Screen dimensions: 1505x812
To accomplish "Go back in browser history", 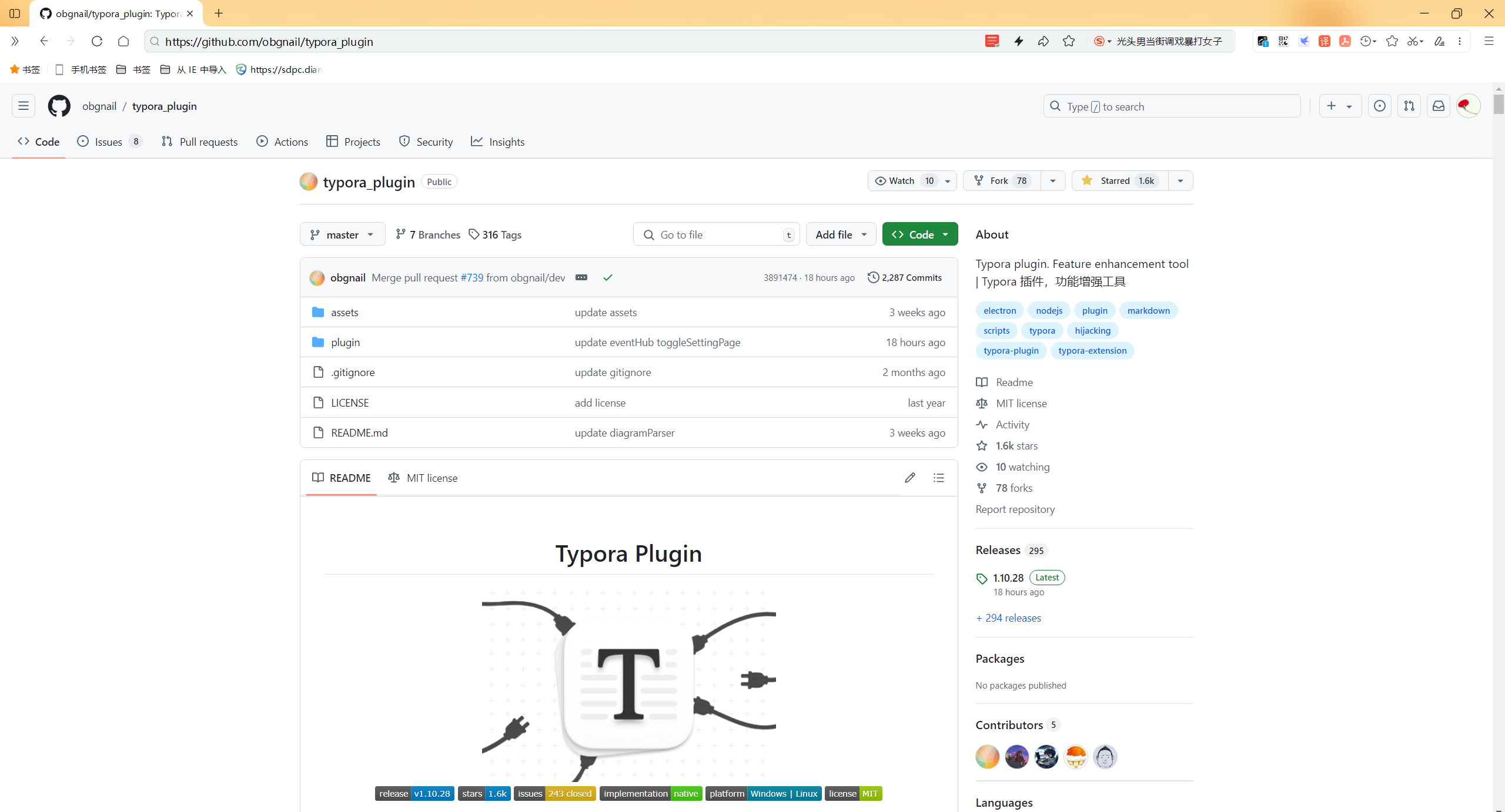I will pyautogui.click(x=44, y=41).
